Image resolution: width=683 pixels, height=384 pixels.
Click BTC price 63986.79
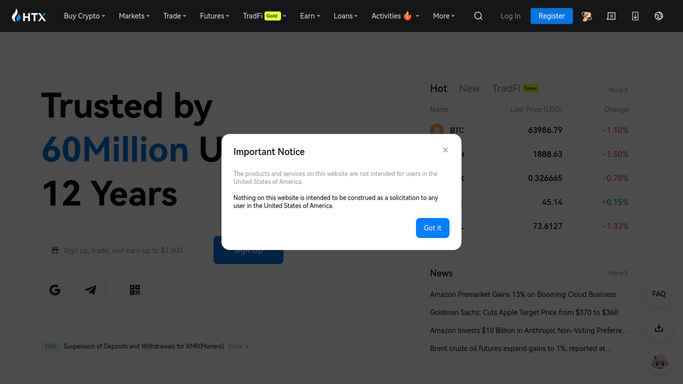545,130
